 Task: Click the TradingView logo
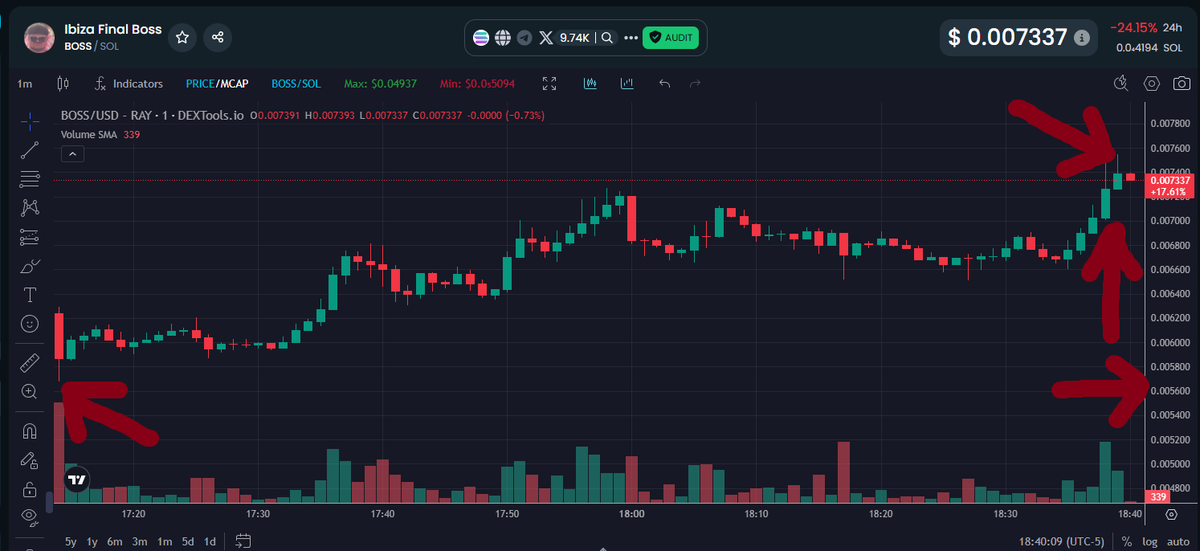pos(76,481)
